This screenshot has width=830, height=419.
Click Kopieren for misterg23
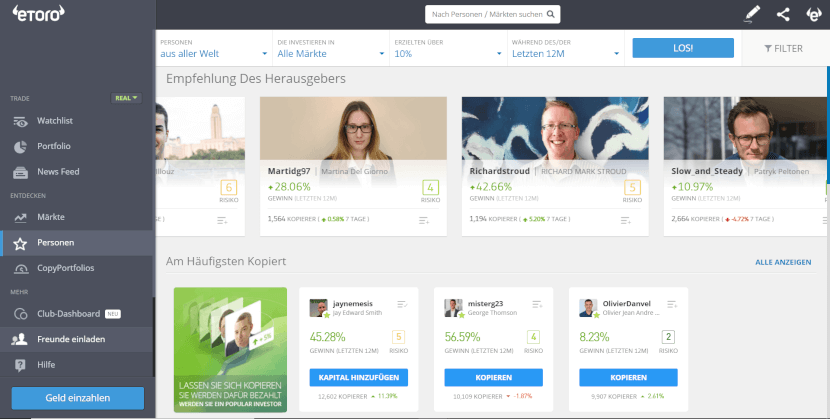(493, 378)
